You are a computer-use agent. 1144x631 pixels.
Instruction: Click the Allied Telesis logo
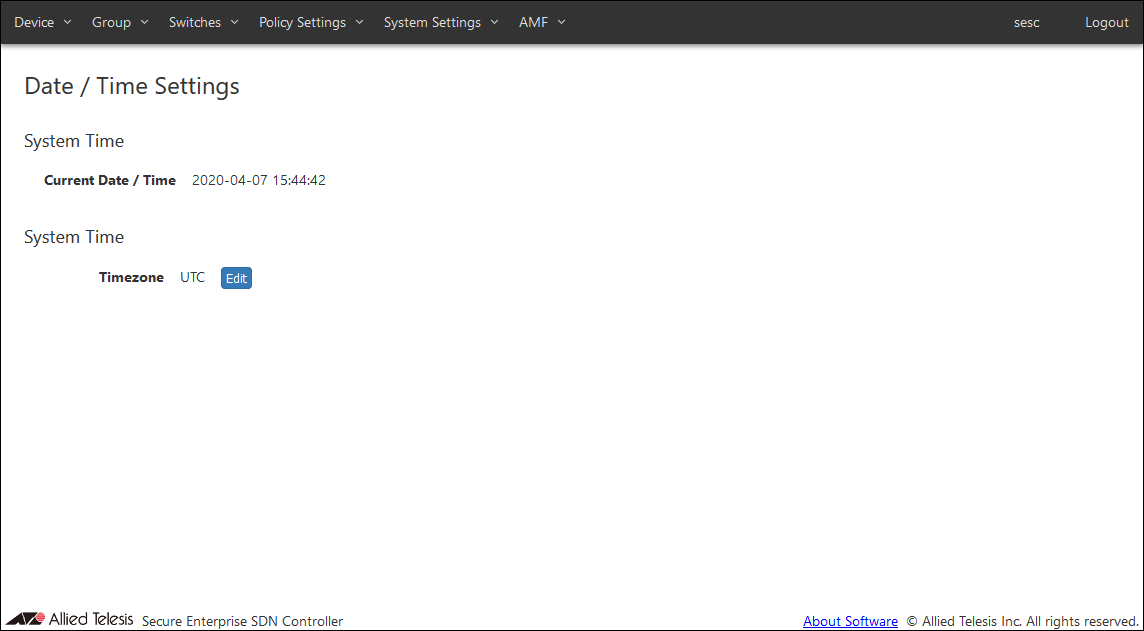point(69,620)
